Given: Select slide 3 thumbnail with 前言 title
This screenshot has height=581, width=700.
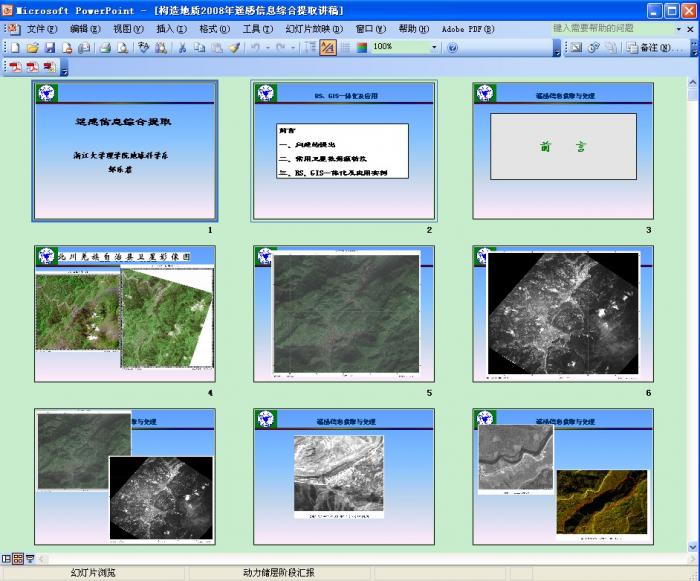Looking at the screenshot, I should (563, 150).
